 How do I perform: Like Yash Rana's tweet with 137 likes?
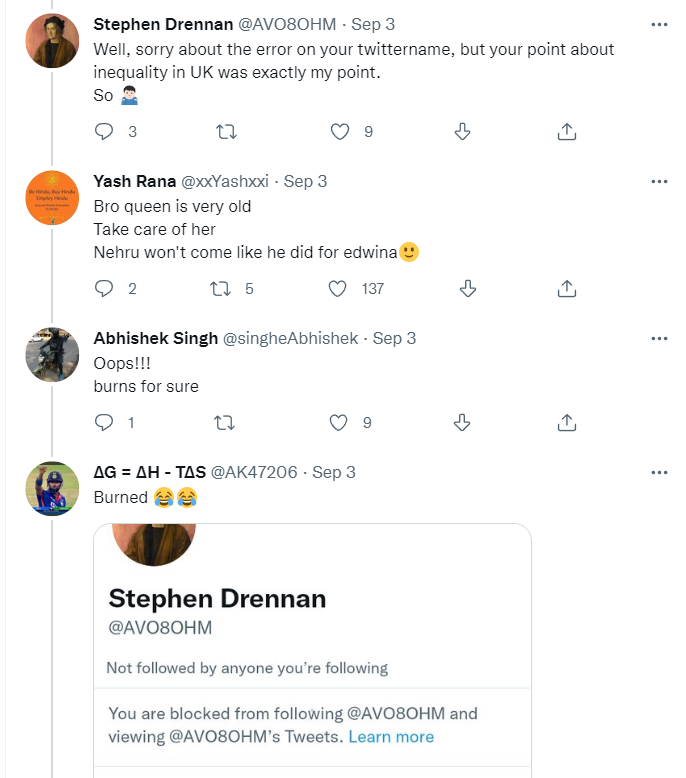pyautogui.click(x=340, y=288)
